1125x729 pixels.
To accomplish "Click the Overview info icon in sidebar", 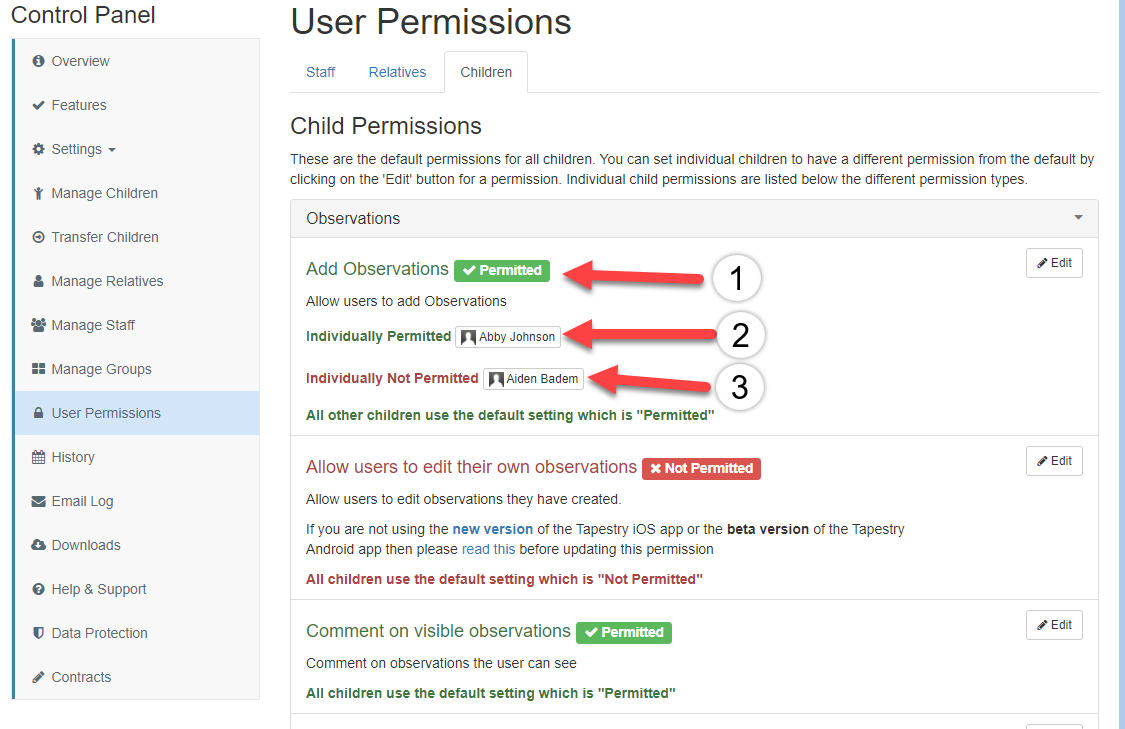I will click(x=39, y=61).
